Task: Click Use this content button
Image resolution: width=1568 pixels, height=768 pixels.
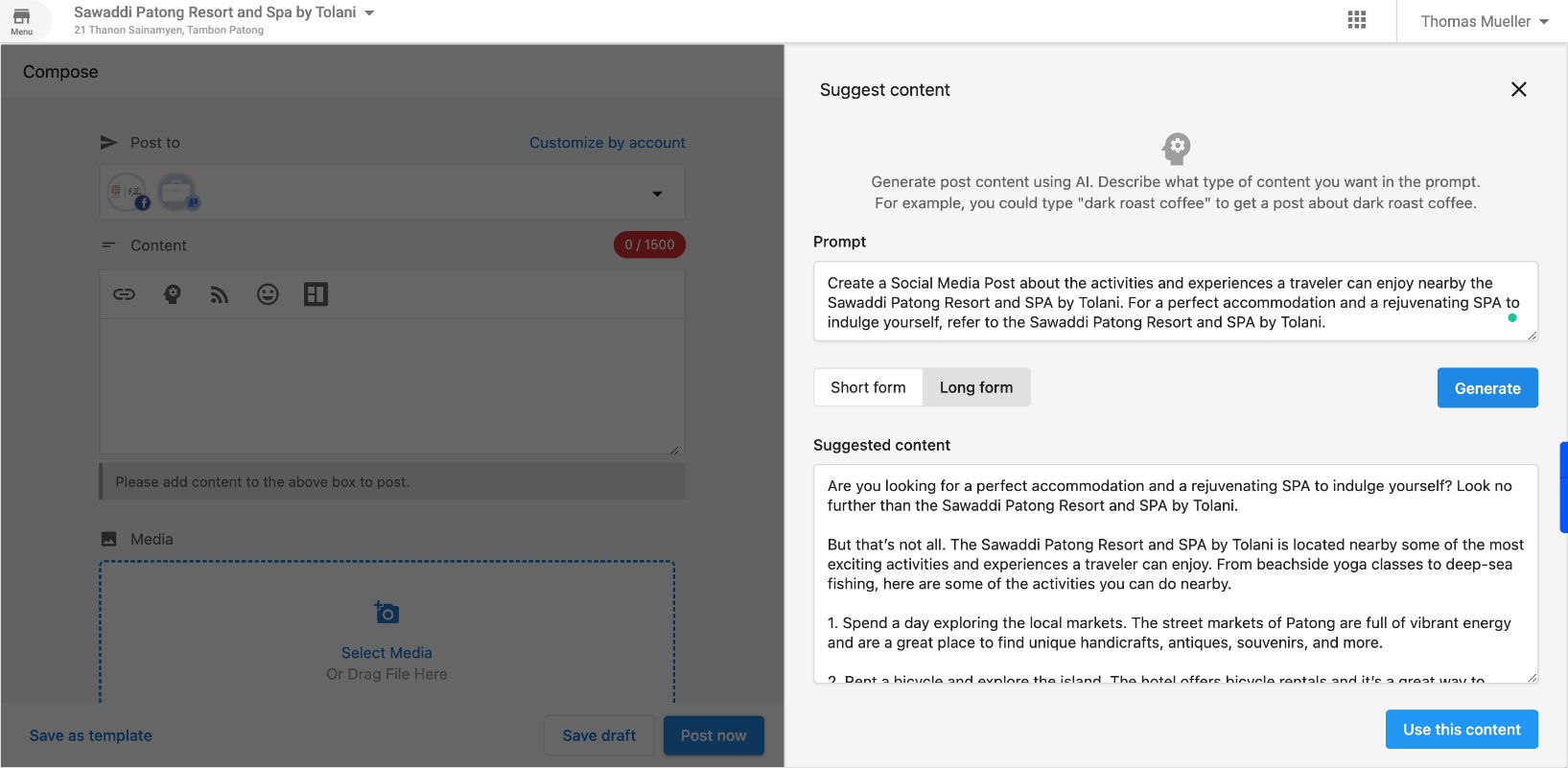Action: pos(1462,730)
